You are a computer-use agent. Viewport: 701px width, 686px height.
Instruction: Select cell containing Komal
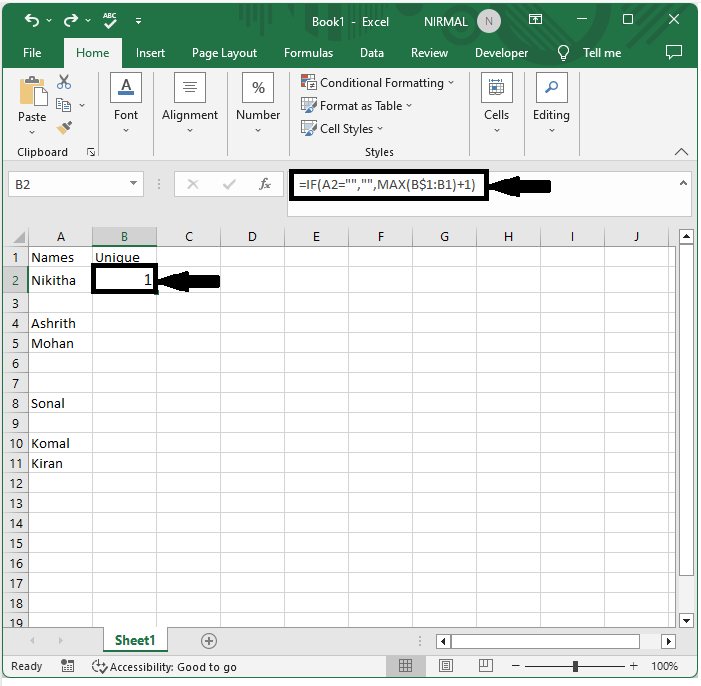pyautogui.click(x=60, y=443)
